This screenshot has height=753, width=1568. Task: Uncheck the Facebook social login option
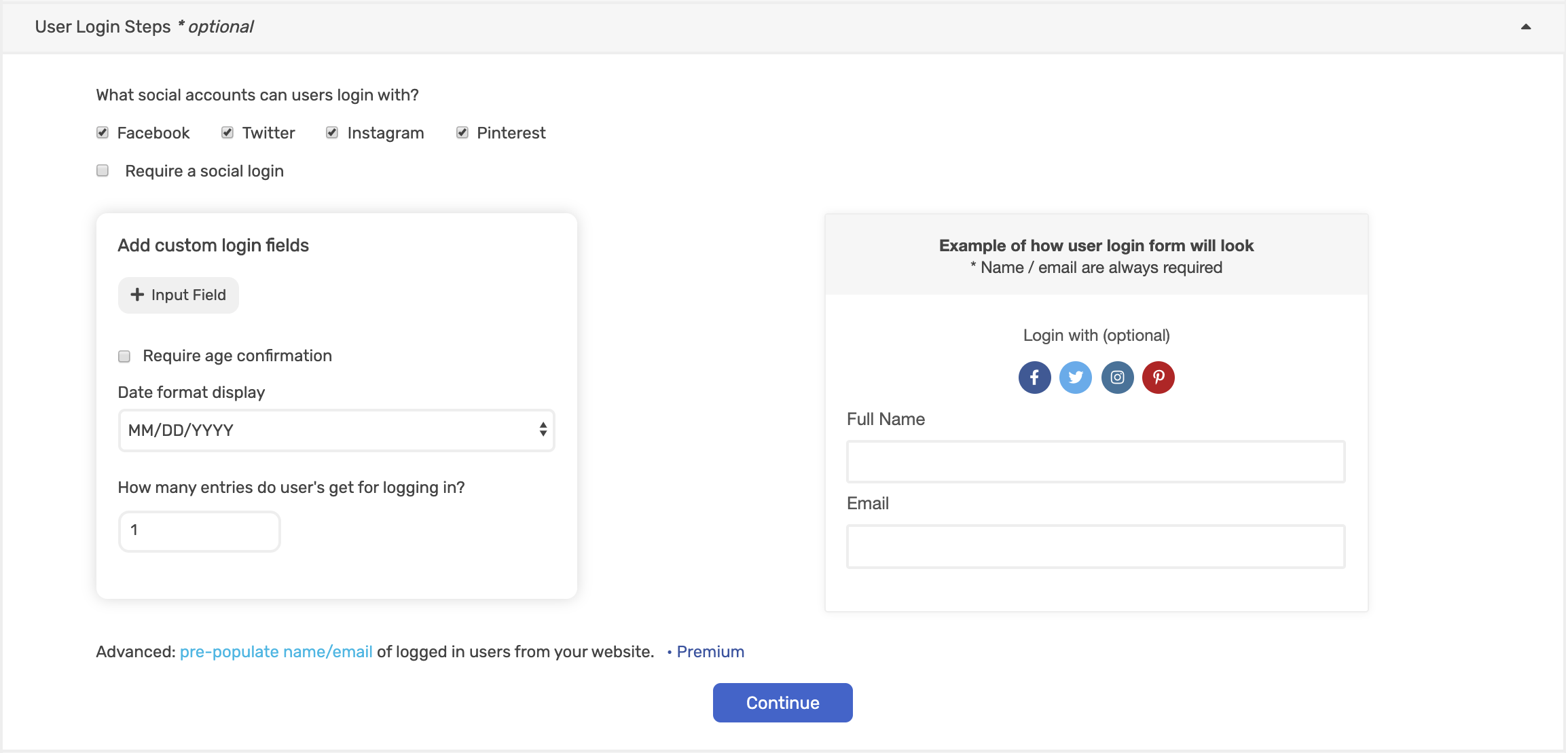102,132
